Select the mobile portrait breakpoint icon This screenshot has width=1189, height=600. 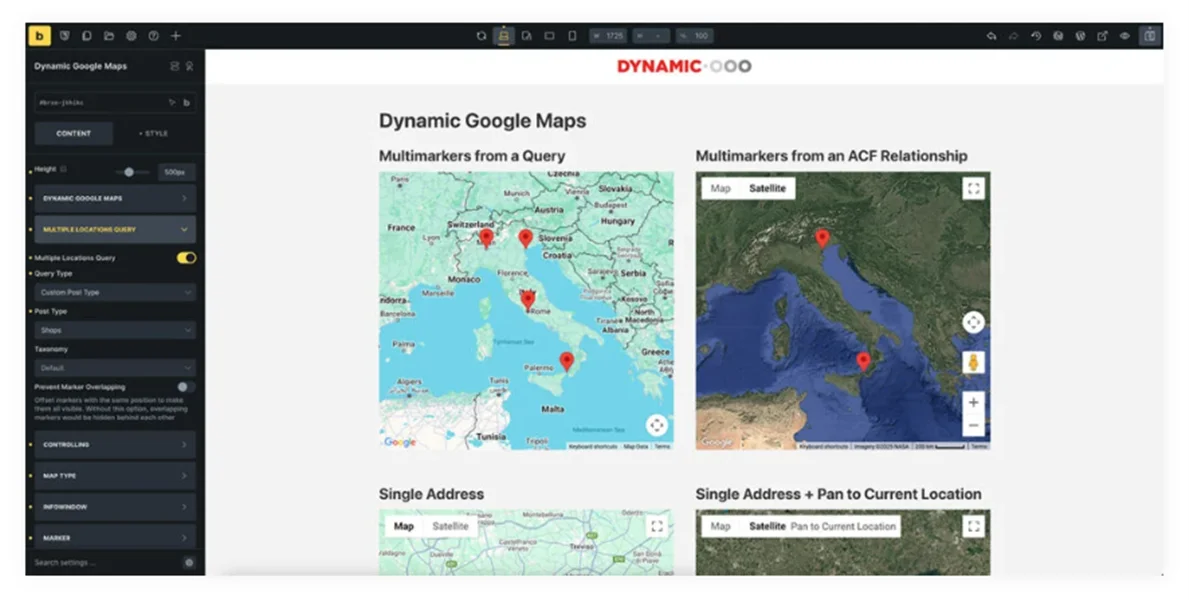coord(572,36)
